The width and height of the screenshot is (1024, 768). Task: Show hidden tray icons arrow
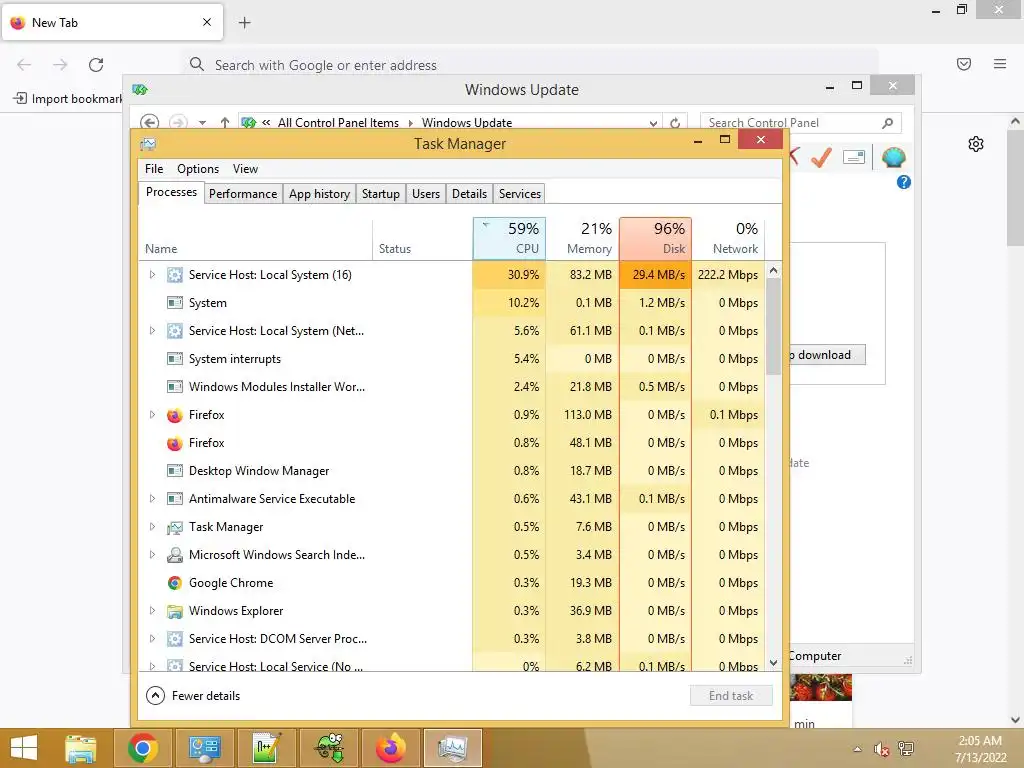(857, 749)
